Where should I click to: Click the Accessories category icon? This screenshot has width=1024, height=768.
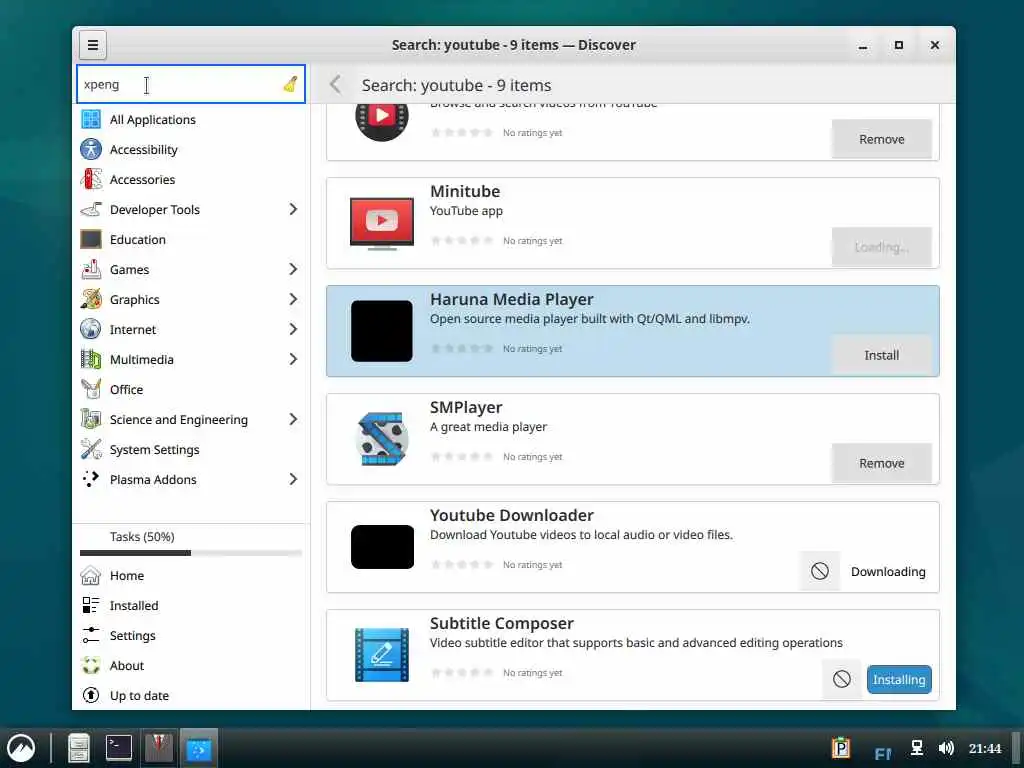tap(91, 180)
